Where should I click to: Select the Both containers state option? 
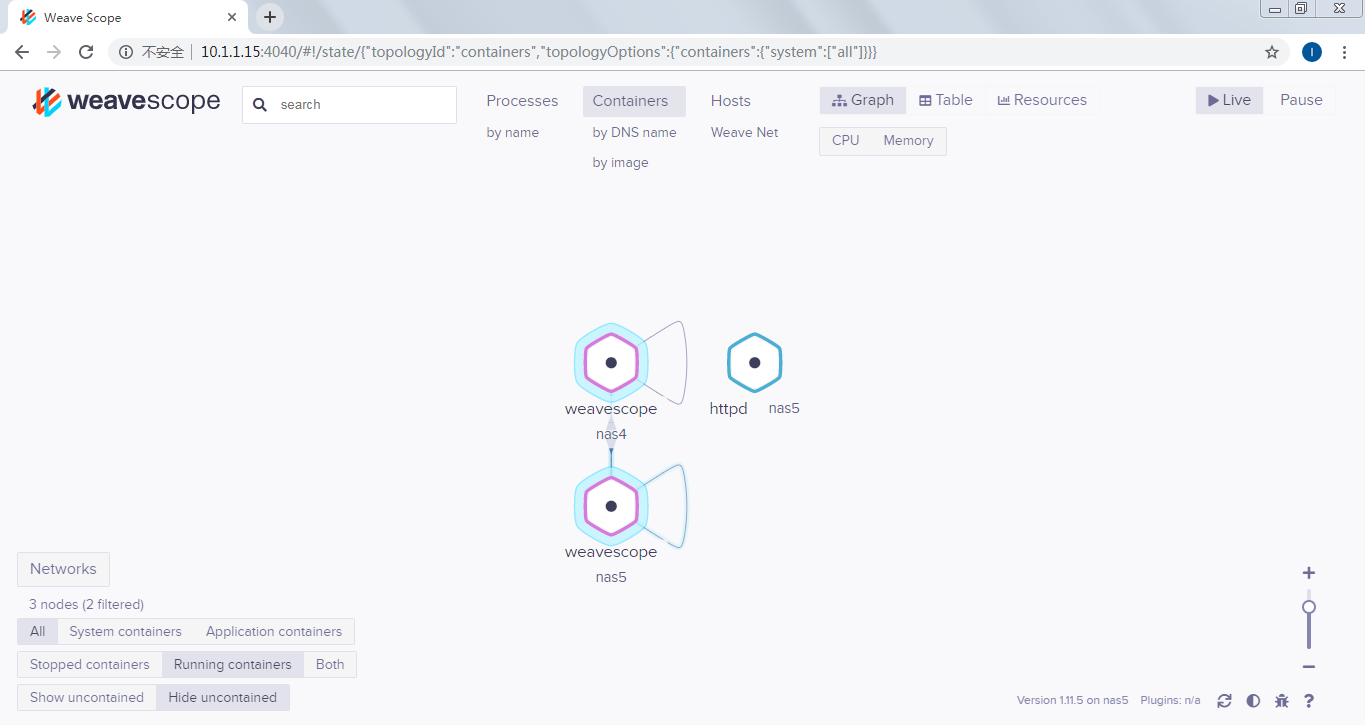[x=330, y=665]
